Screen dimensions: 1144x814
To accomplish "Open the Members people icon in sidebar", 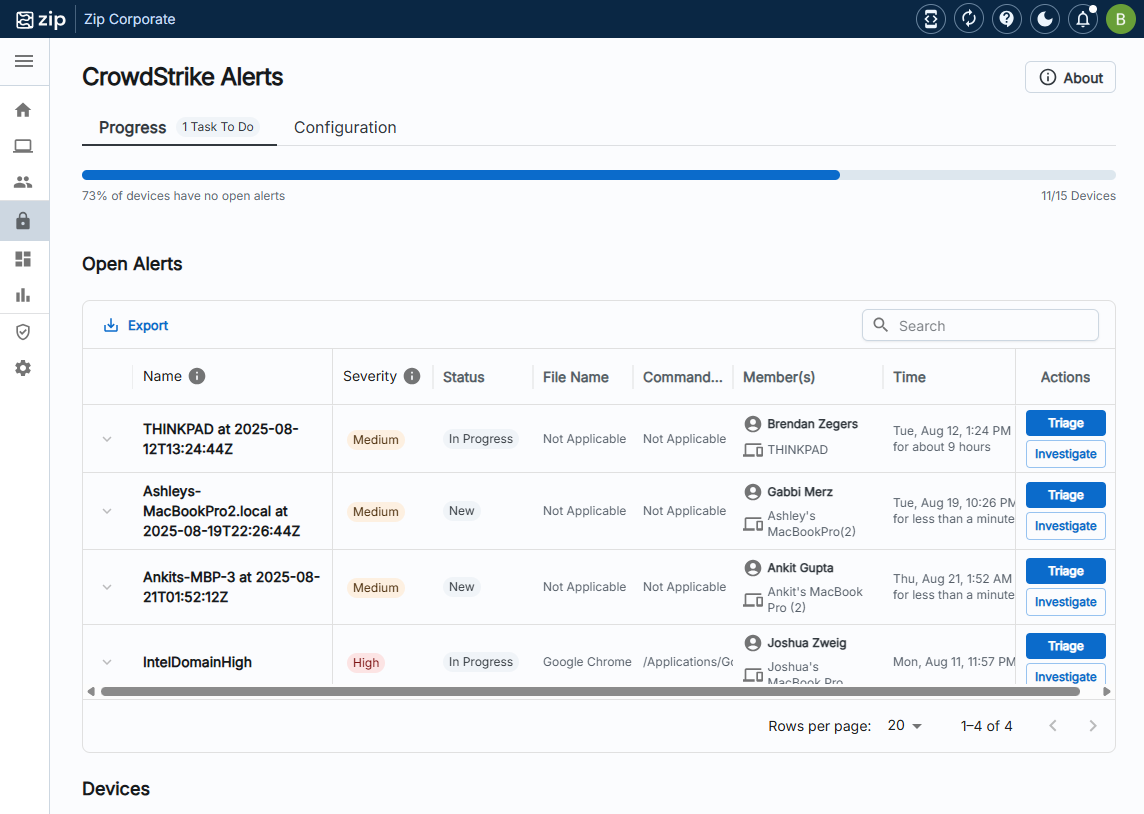I will (23, 183).
